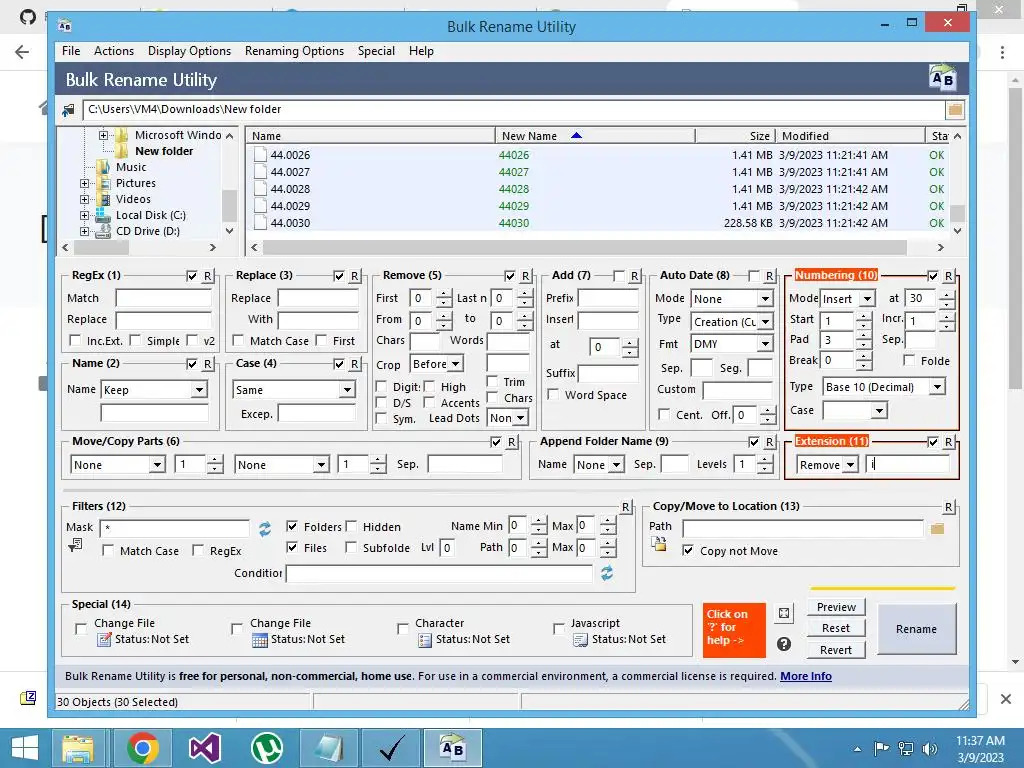Screen dimensions: 1024x768
Task: Click the file icon of 44.0030
Action: 260,223
